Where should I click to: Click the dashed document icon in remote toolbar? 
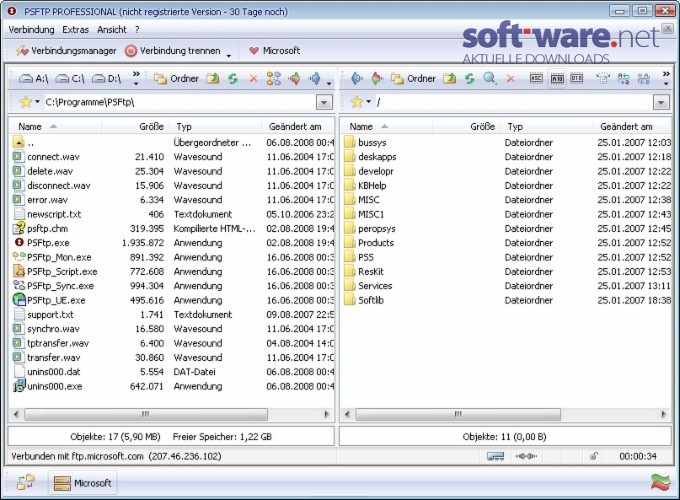pyautogui.click(x=602, y=78)
